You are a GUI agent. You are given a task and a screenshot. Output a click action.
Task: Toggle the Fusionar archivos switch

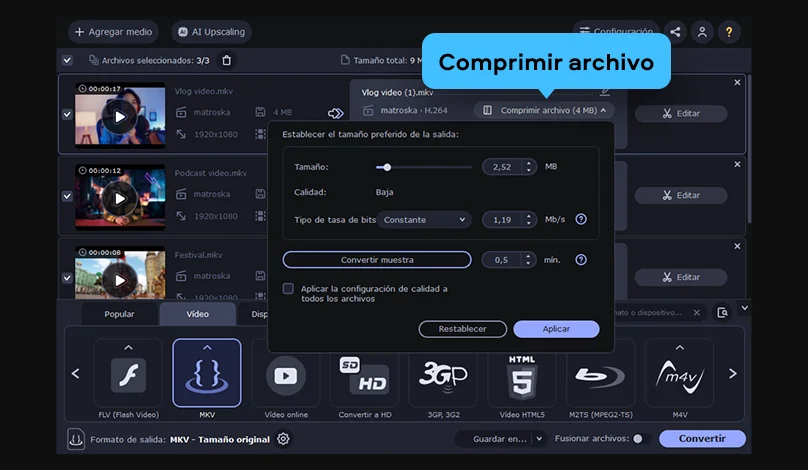coord(637,439)
